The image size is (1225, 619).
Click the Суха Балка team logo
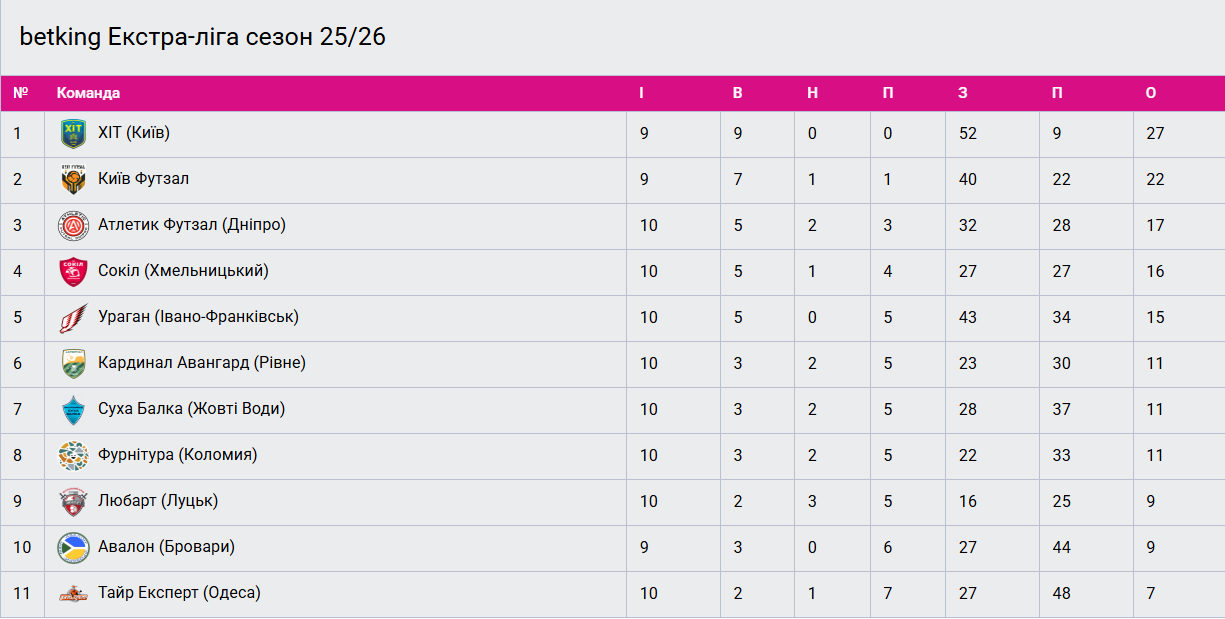[73, 410]
